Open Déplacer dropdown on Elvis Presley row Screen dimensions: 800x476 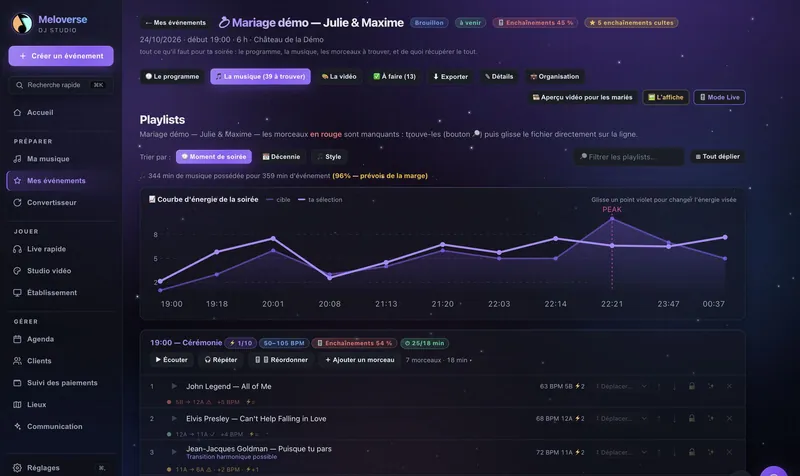[621, 418]
